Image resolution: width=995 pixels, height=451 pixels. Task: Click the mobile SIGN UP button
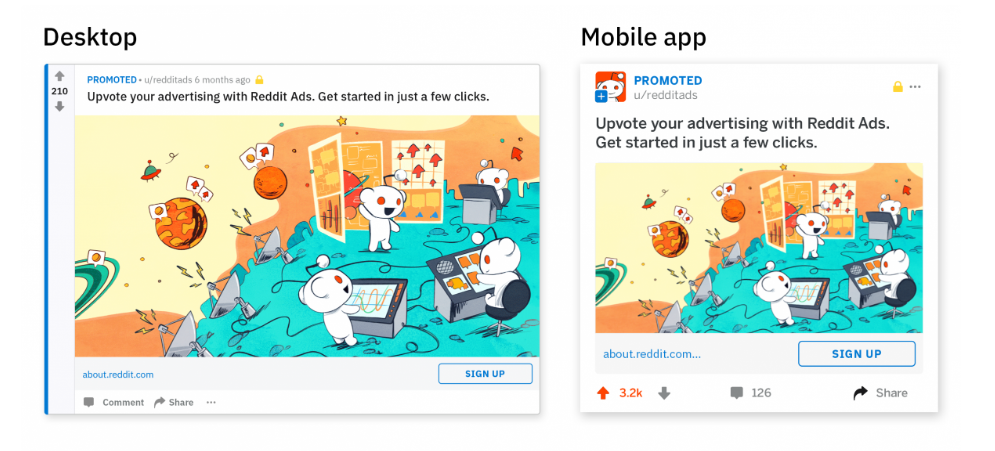click(857, 354)
